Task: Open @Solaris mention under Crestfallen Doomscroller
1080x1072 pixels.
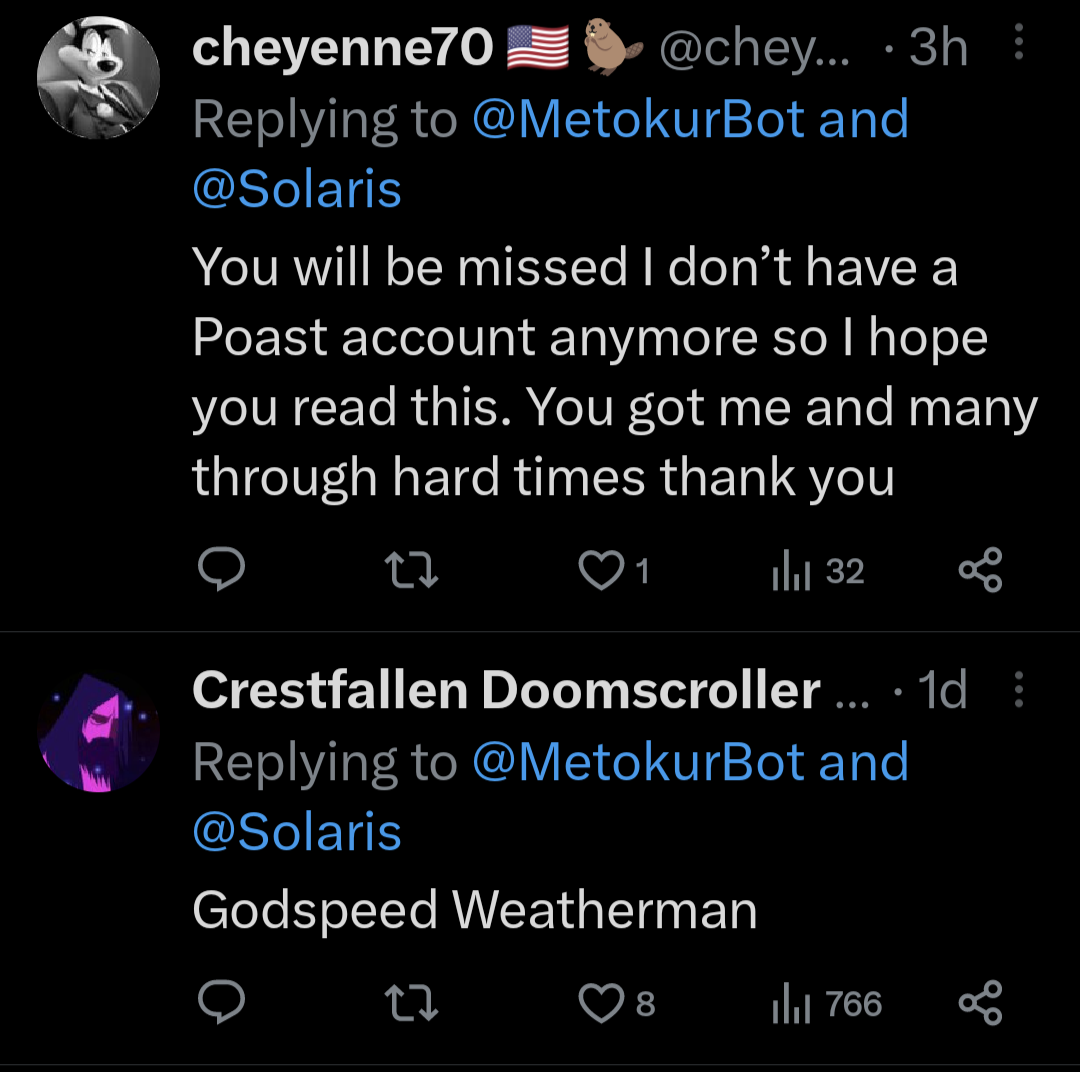Action: coord(297,832)
